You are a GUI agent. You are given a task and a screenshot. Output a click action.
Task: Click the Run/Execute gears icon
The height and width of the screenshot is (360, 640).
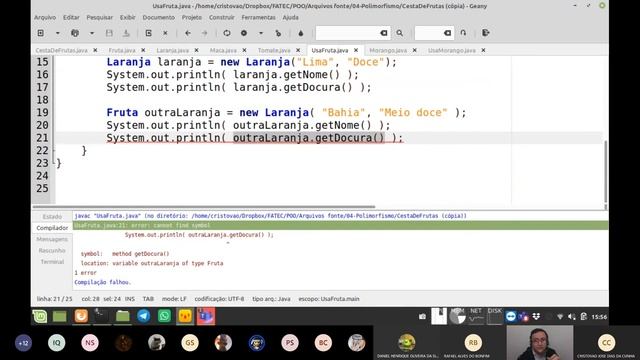tap(278, 33)
